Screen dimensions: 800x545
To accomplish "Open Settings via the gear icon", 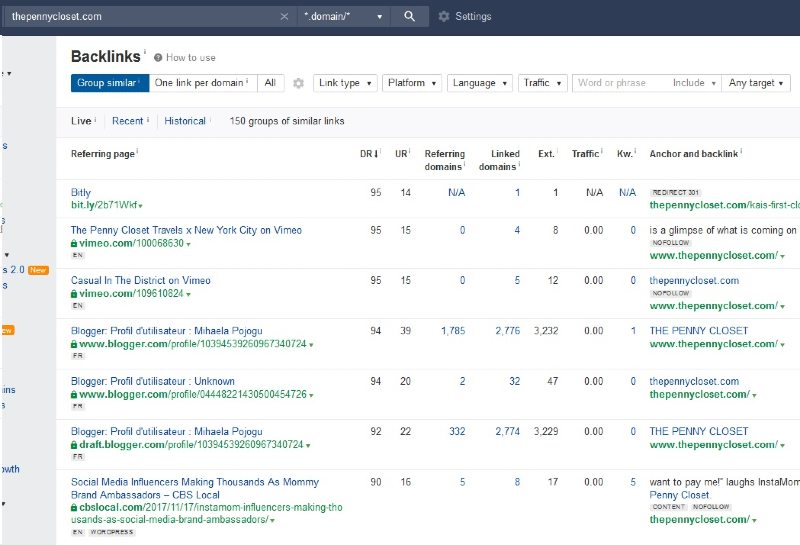I will 444,16.
